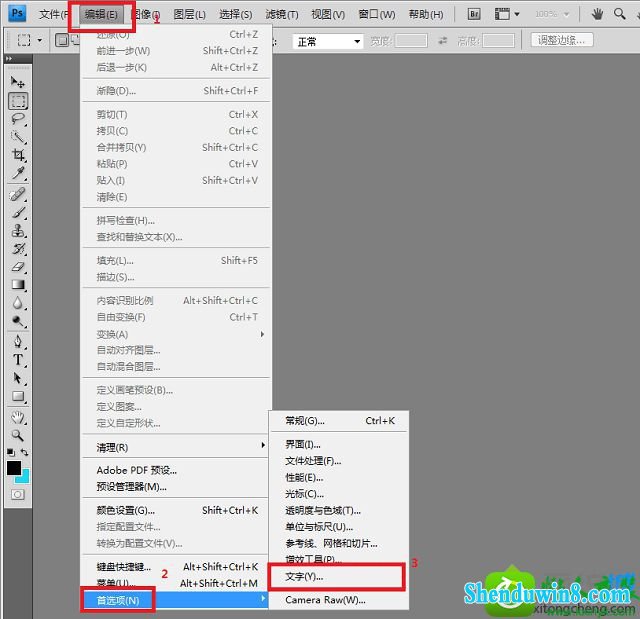640x619 pixels.
Task: Open the 编辑(E) menu
Action: click(101, 15)
